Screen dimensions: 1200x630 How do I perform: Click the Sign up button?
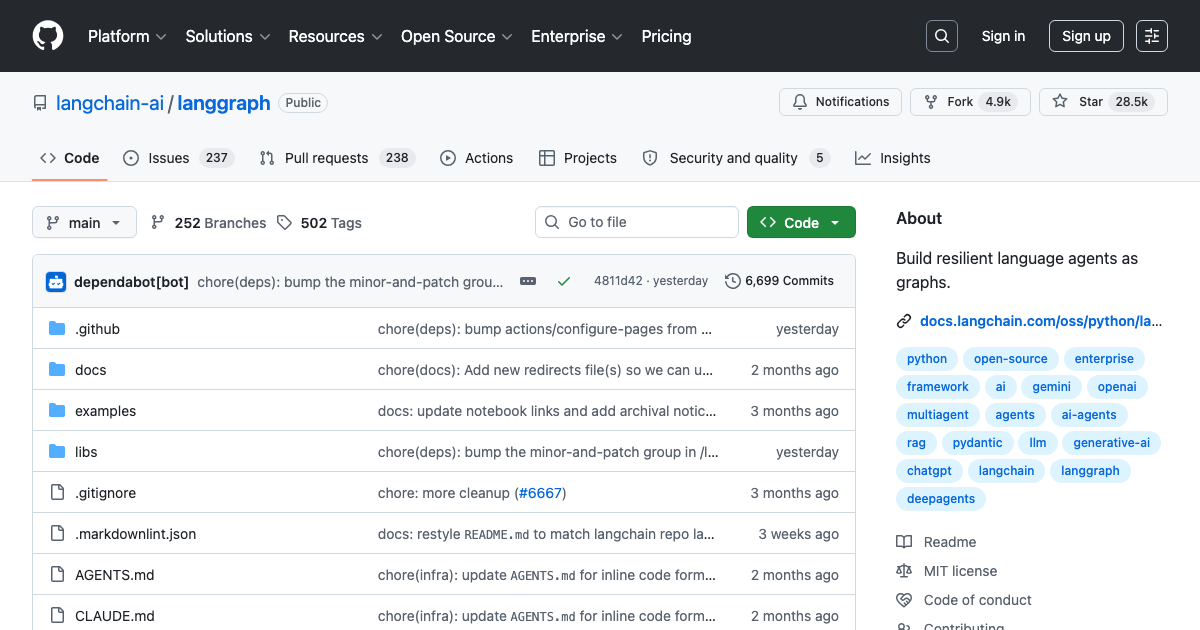[x=1086, y=35]
